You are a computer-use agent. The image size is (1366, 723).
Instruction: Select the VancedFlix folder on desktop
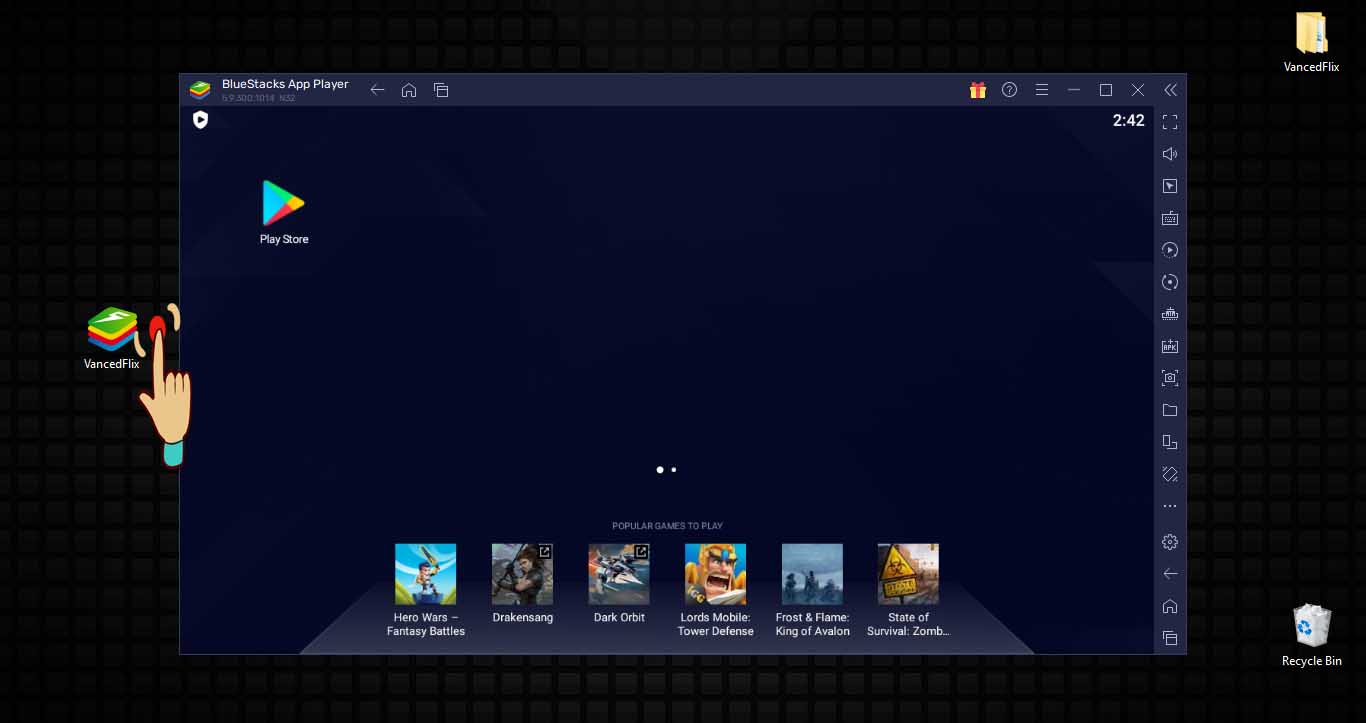click(x=1311, y=42)
